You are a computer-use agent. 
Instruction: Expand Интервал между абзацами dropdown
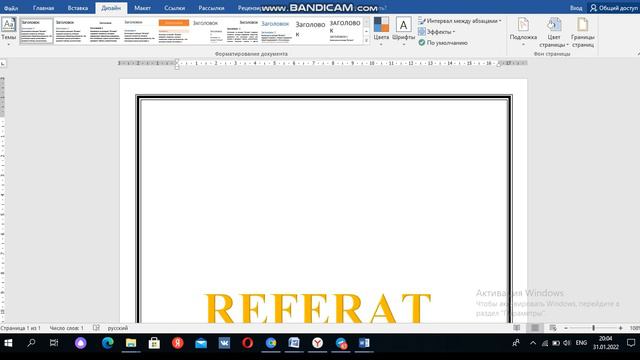pos(460,20)
